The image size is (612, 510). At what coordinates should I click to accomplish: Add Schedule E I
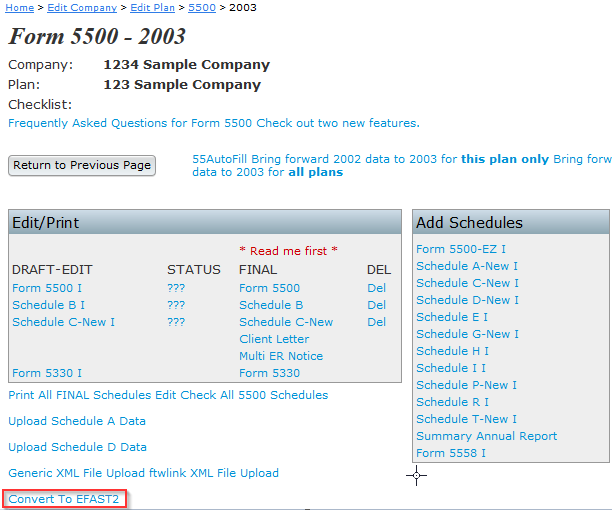(x=452, y=317)
